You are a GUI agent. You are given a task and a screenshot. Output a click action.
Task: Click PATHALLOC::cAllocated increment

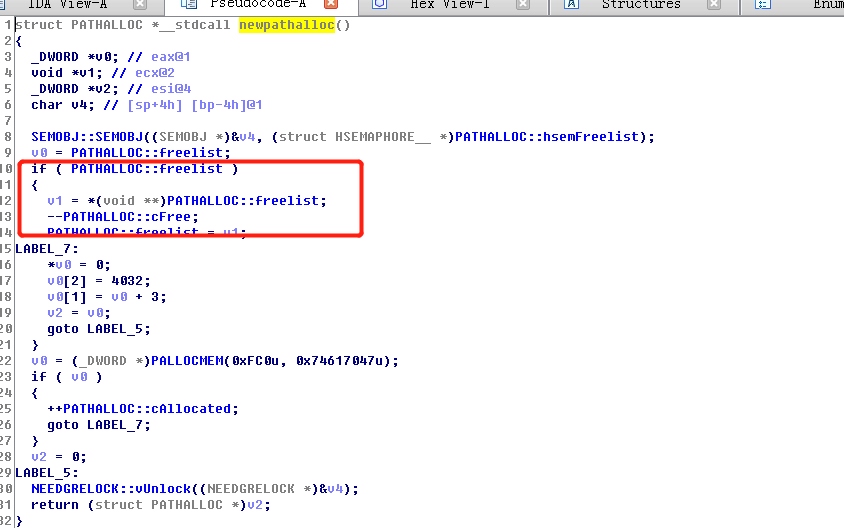143,409
